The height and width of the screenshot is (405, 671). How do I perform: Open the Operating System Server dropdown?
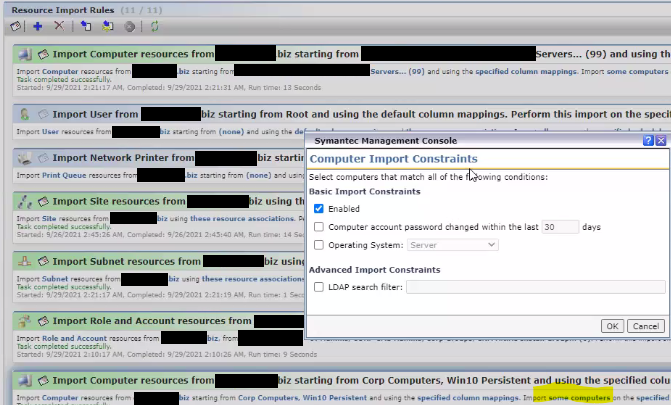click(x=452, y=245)
